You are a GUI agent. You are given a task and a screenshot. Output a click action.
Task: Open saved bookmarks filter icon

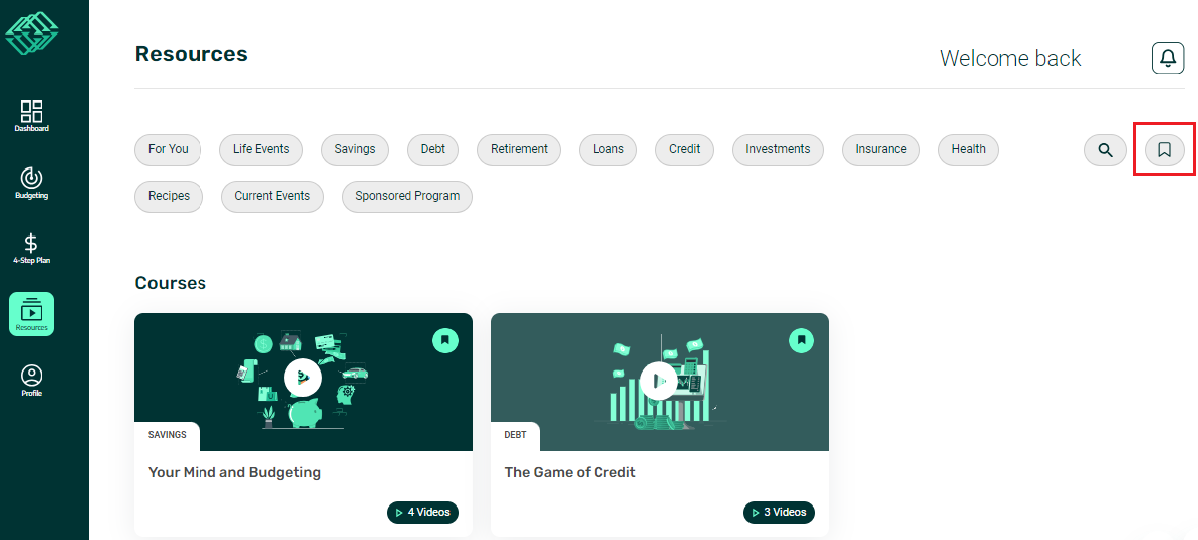coord(1164,150)
